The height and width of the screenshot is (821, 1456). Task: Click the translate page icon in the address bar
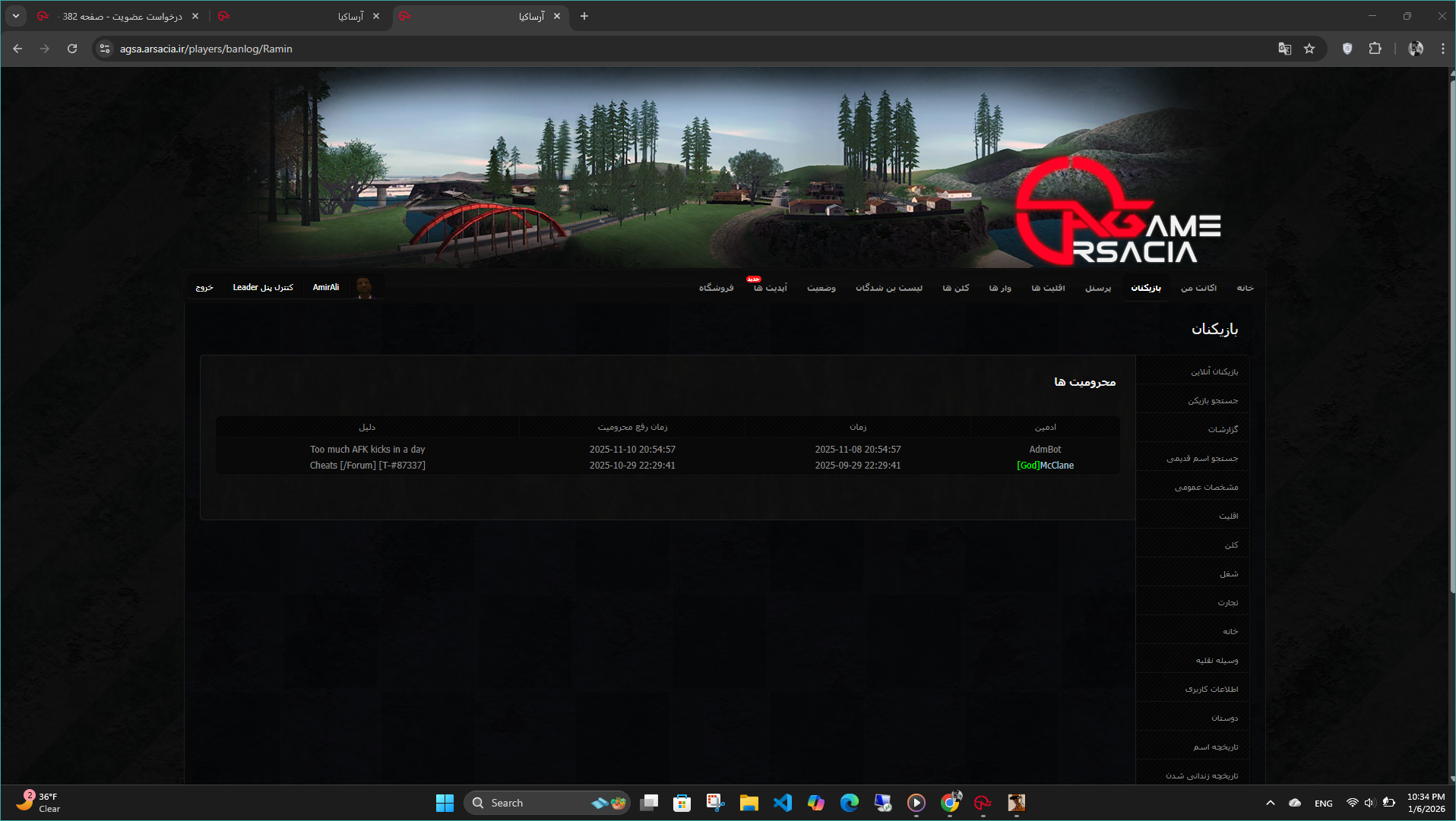[1284, 48]
